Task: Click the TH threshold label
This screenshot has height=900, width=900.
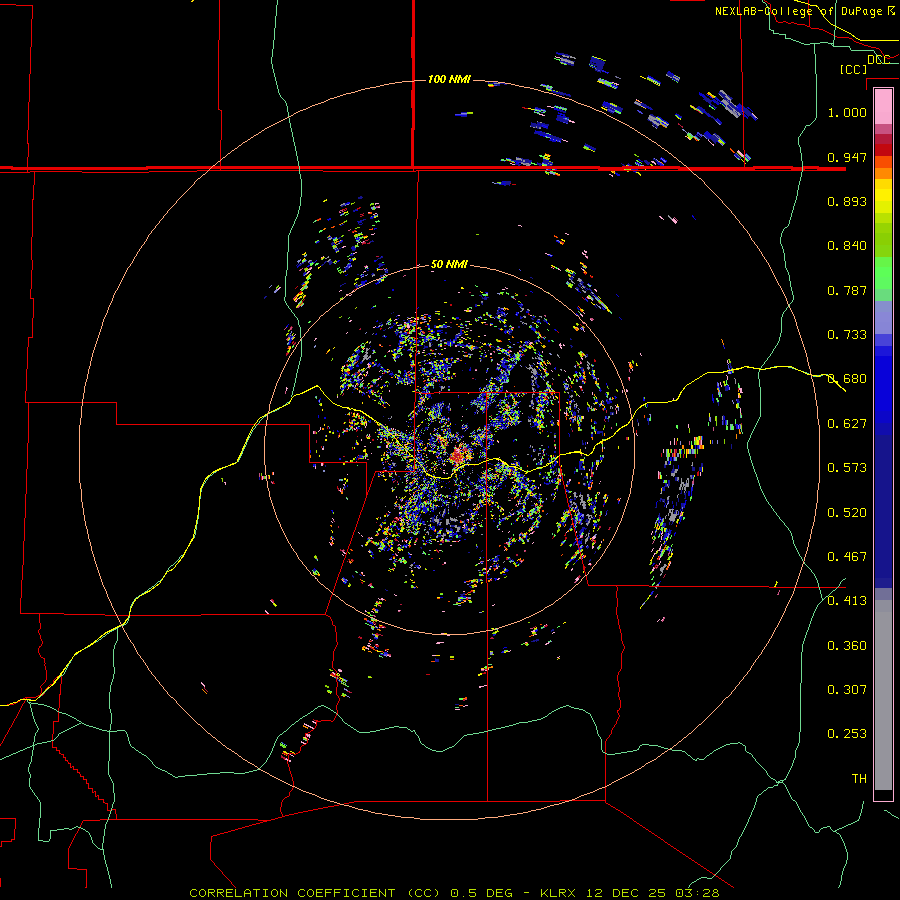Action: click(859, 779)
